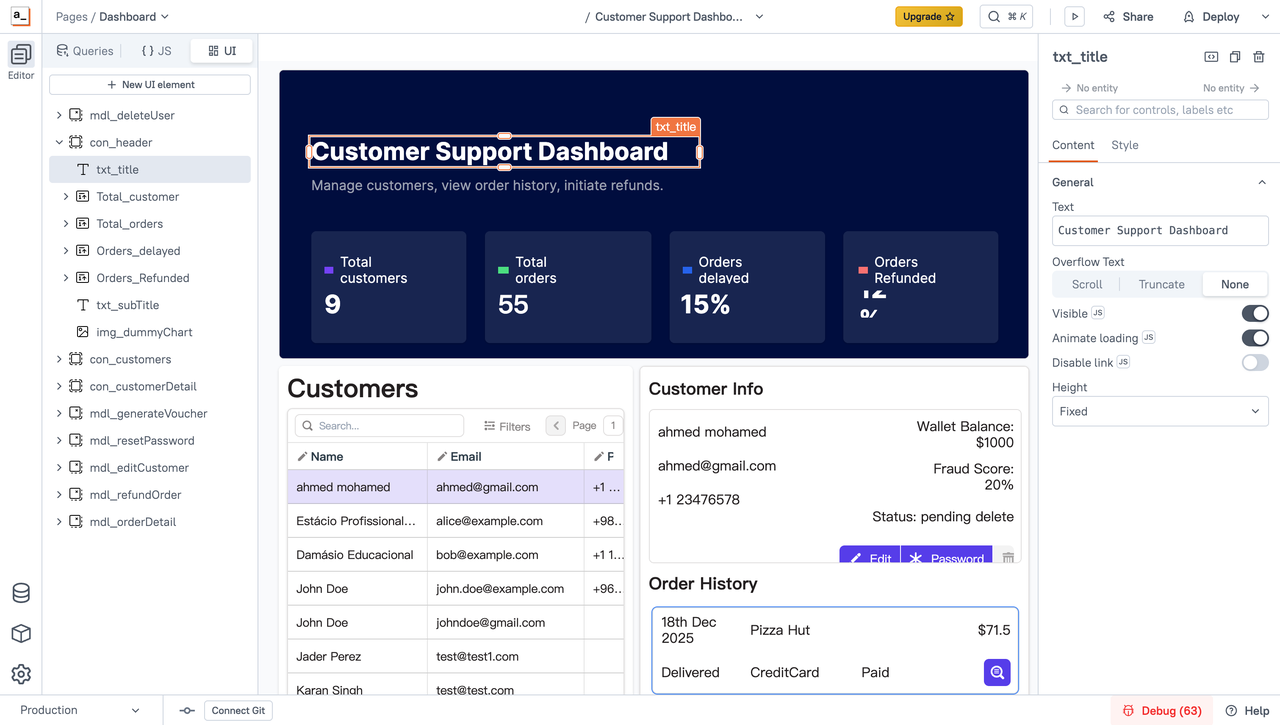This screenshot has height=725, width=1280.
Task: Select the Truncate overflow text option
Action: click(x=1161, y=284)
